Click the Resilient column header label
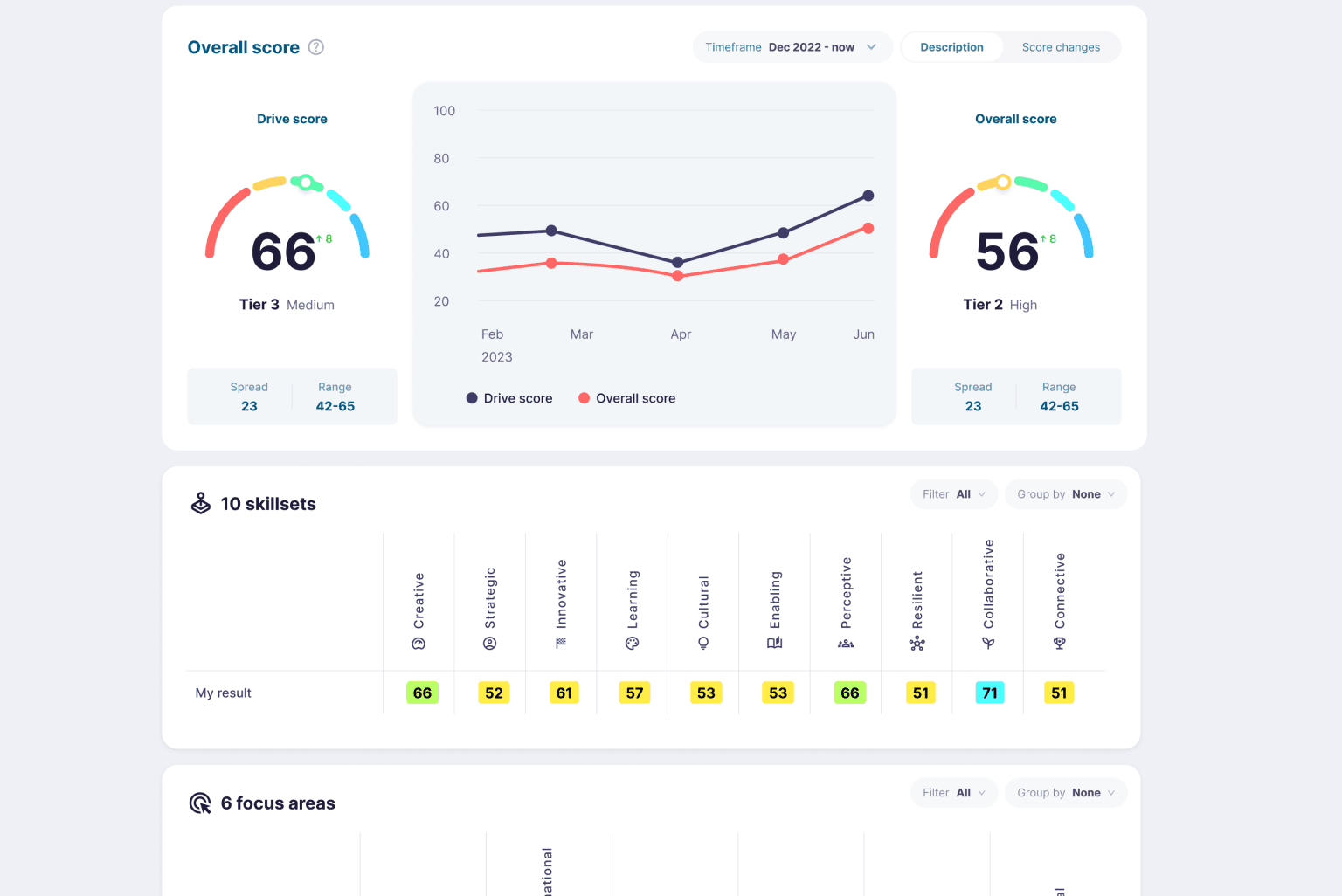The width and height of the screenshot is (1342, 896). pyautogui.click(x=917, y=600)
